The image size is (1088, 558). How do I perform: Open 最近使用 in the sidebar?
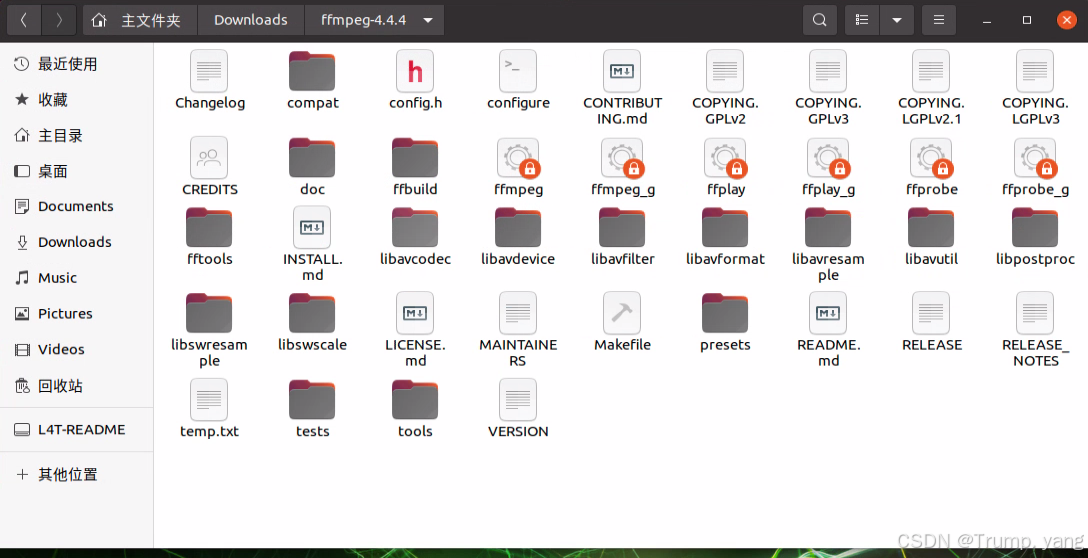(x=76, y=64)
